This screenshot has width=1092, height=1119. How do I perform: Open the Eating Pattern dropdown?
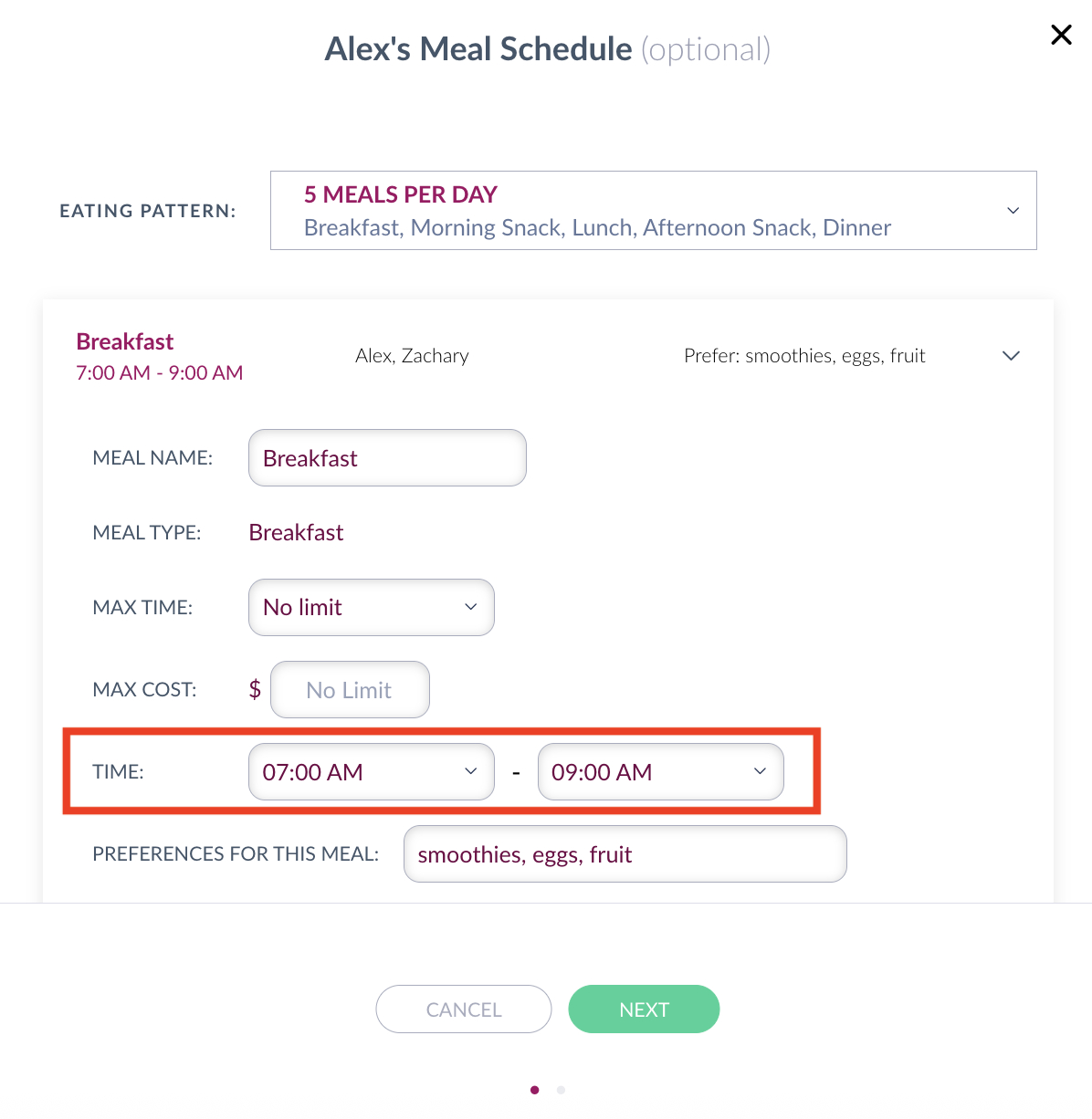tap(654, 210)
